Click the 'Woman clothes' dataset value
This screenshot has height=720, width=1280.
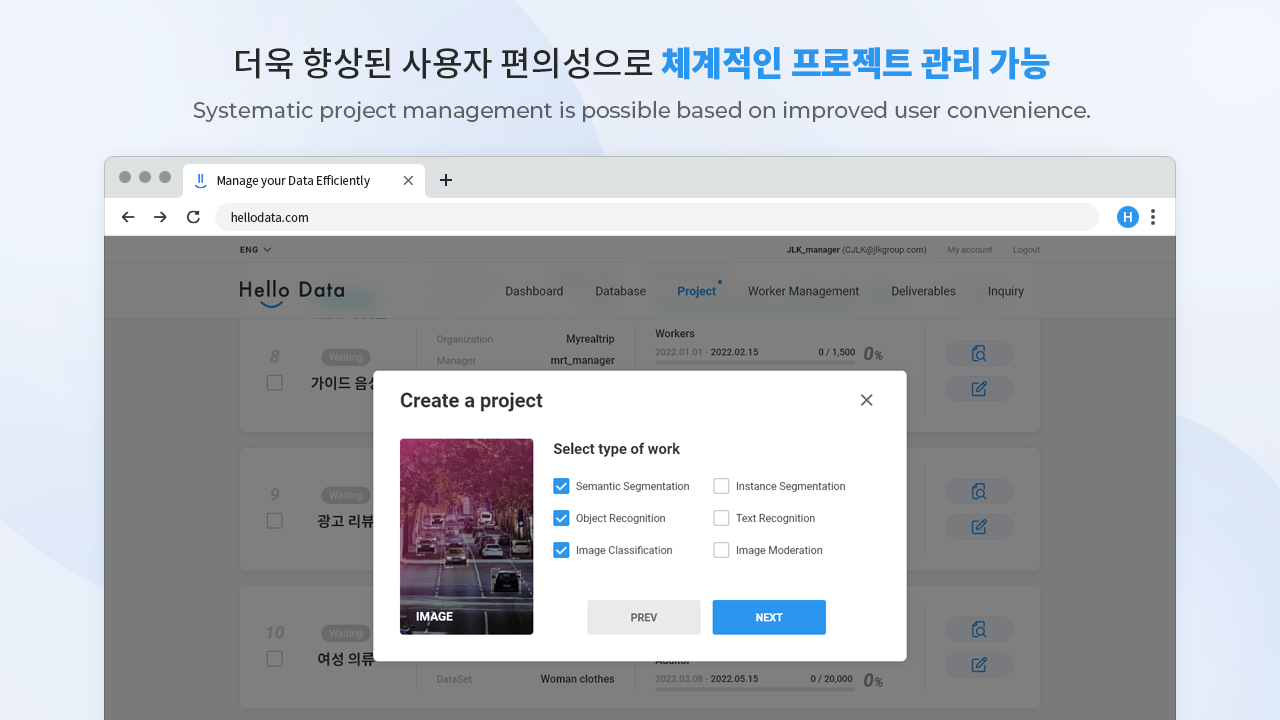tap(577, 679)
